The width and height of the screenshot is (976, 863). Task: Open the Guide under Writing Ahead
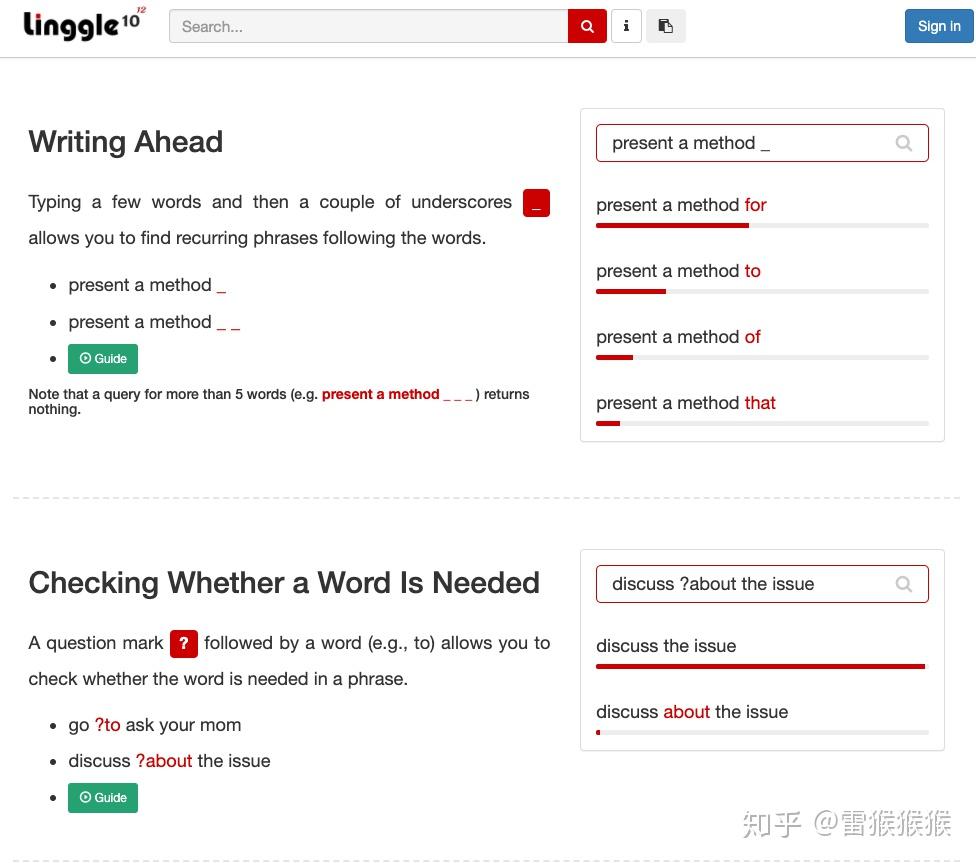coord(103,358)
